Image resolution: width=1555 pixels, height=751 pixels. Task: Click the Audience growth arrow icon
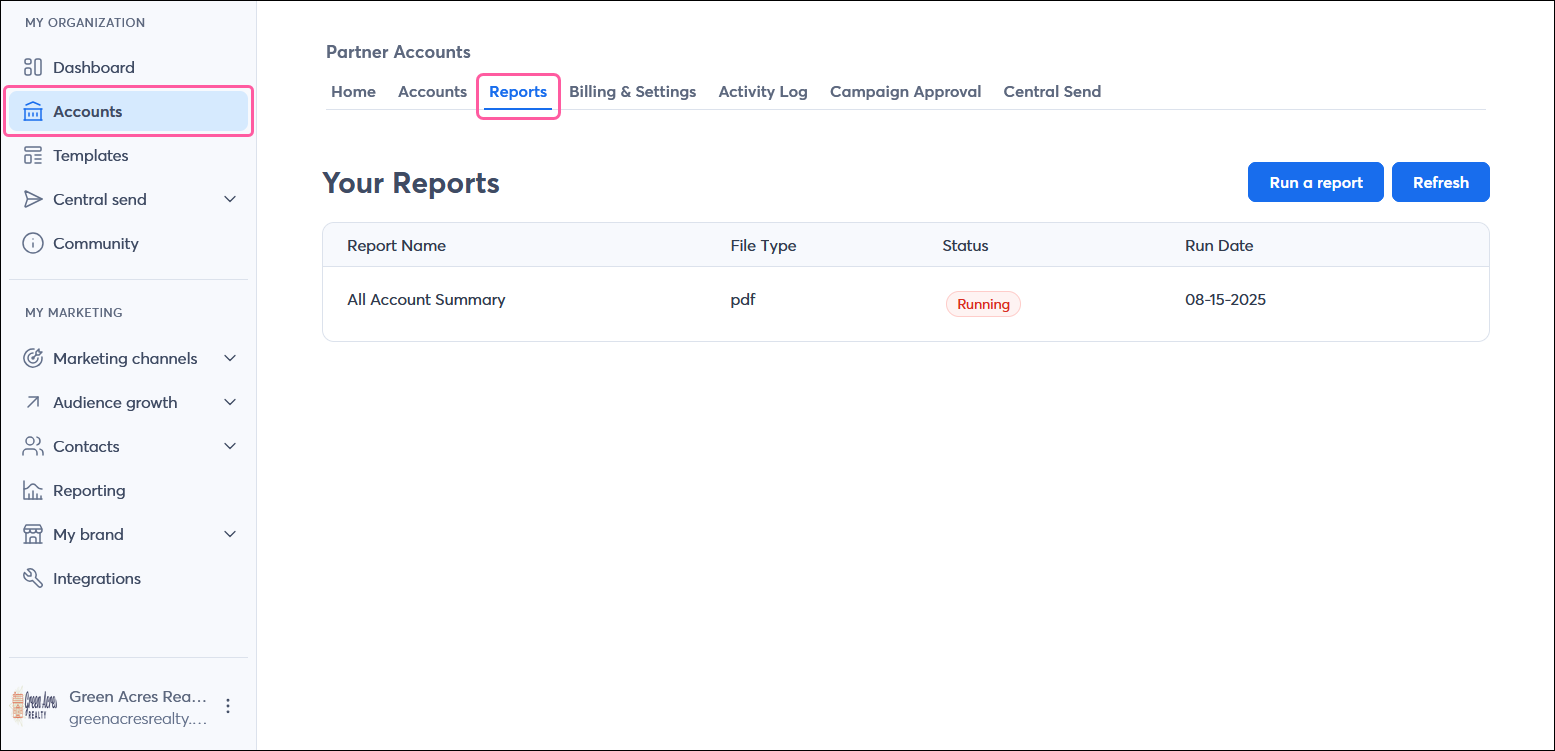pyautogui.click(x=33, y=402)
